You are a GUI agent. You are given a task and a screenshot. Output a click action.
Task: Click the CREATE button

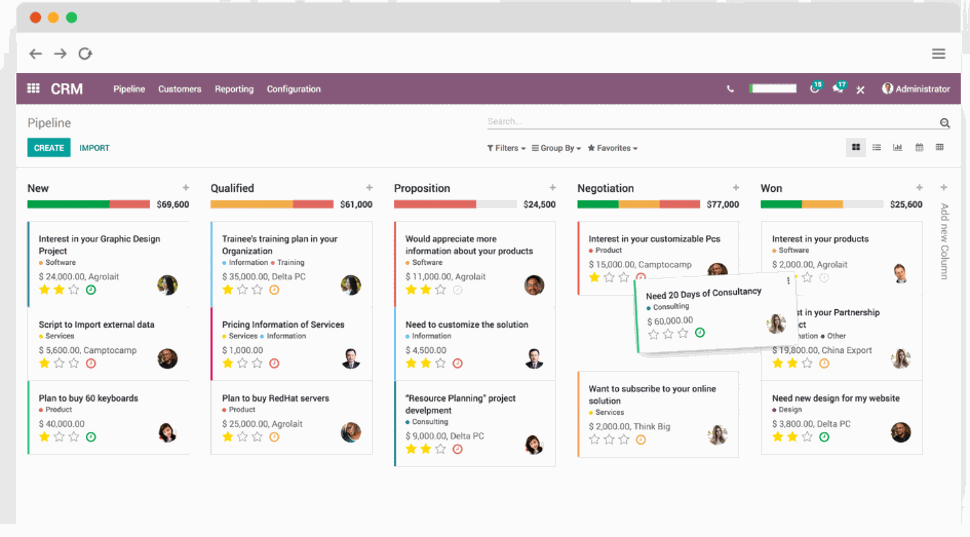click(x=49, y=148)
